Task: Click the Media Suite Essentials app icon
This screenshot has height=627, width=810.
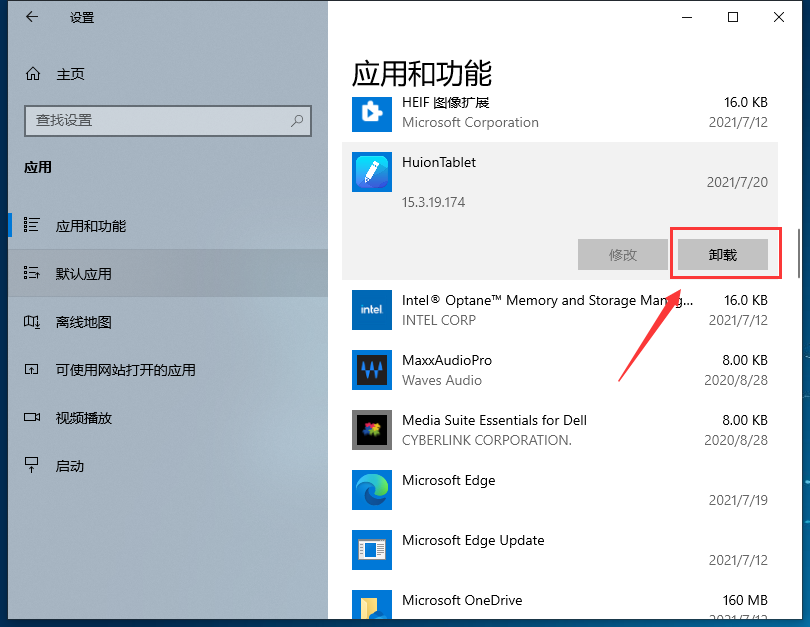Action: (x=372, y=430)
